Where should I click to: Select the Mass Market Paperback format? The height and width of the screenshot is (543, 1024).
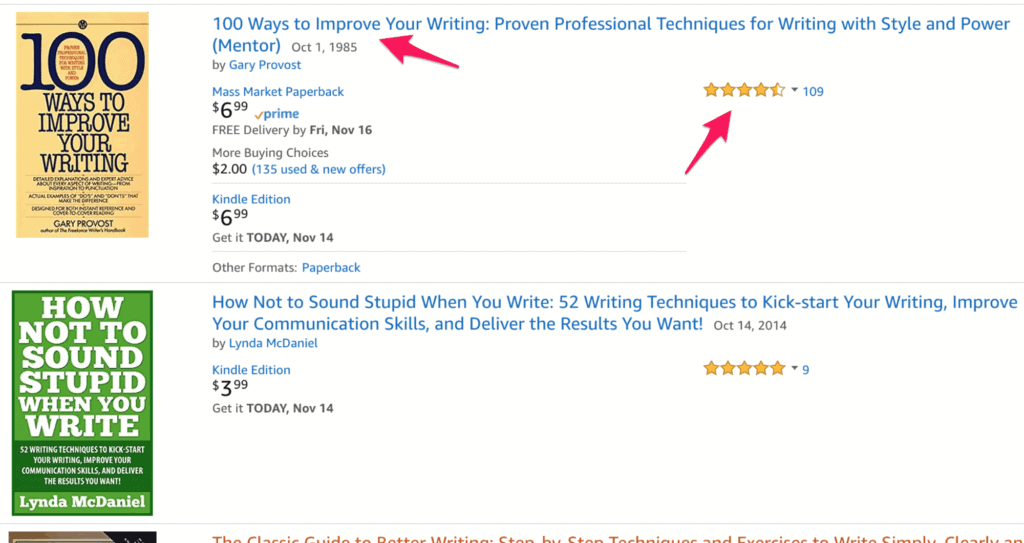278,91
